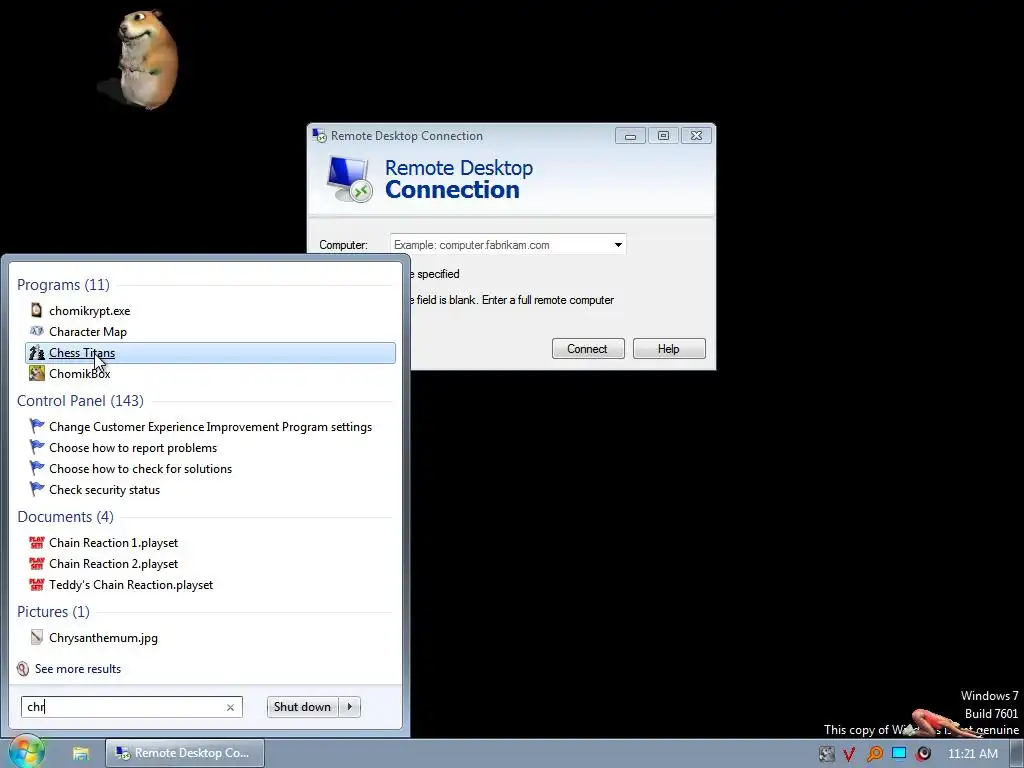This screenshot has height=768, width=1024.
Task: Click the Windows Start orb
Action: click(26, 752)
